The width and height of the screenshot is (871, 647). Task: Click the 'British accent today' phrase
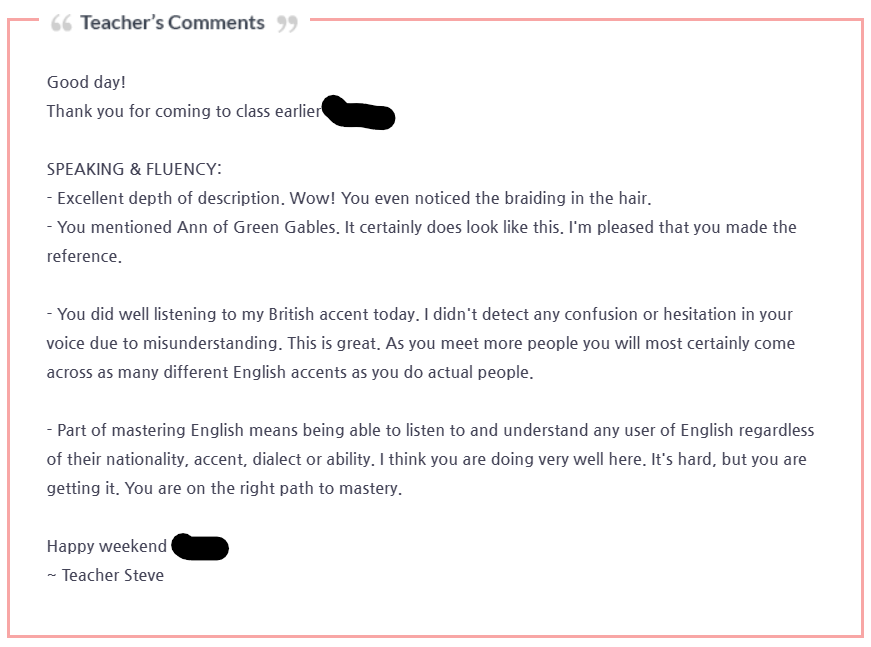pyautogui.click(x=342, y=314)
